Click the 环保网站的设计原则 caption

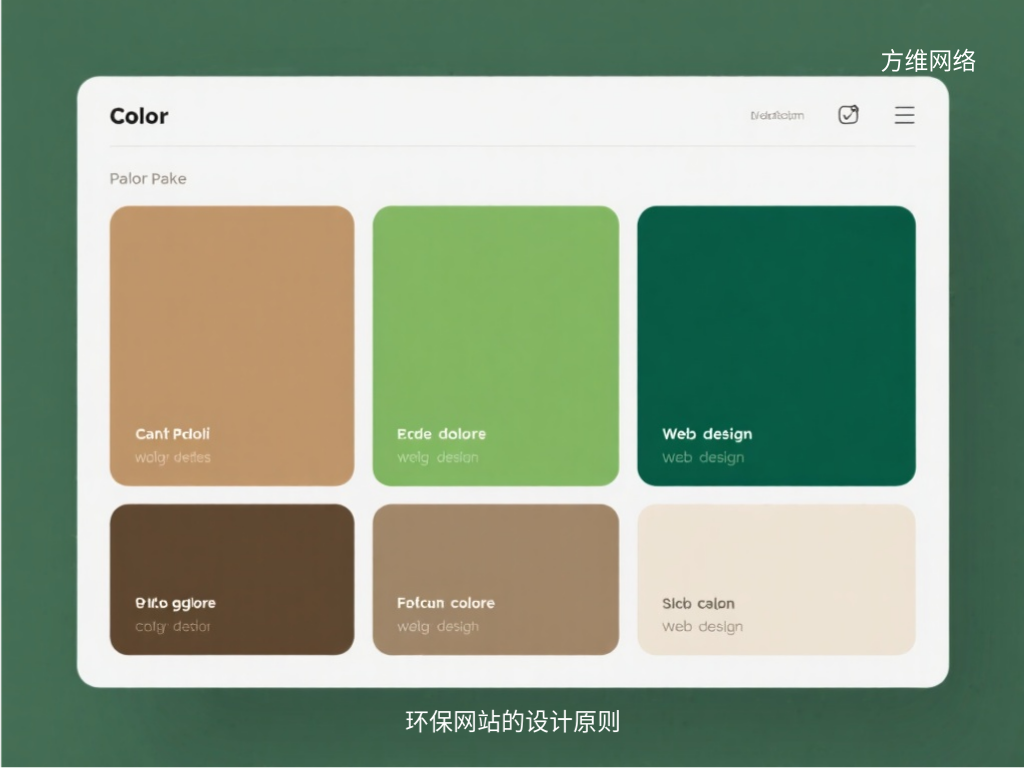pyautogui.click(x=512, y=721)
